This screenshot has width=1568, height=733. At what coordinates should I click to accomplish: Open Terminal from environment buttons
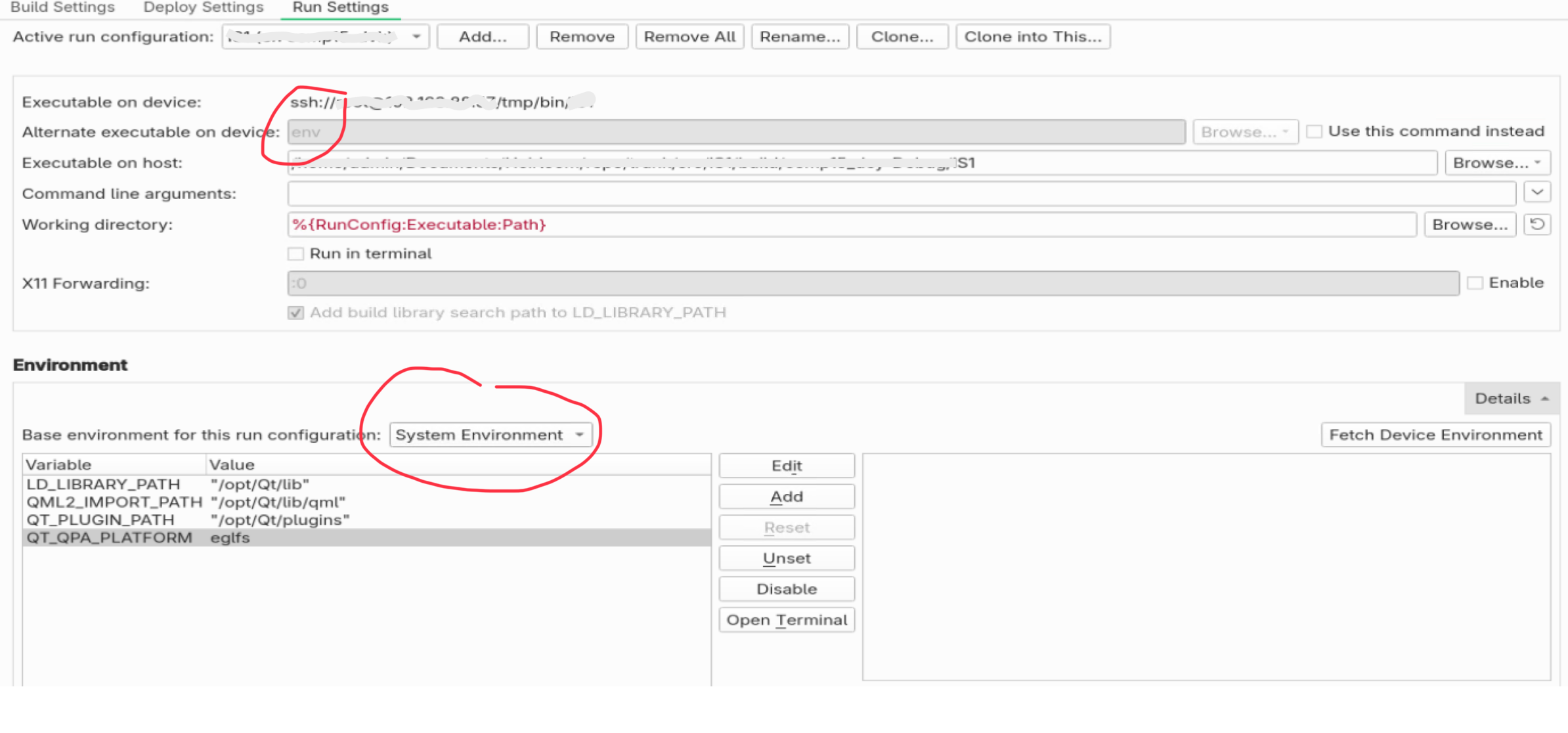pyautogui.click(x=787, y=620)
